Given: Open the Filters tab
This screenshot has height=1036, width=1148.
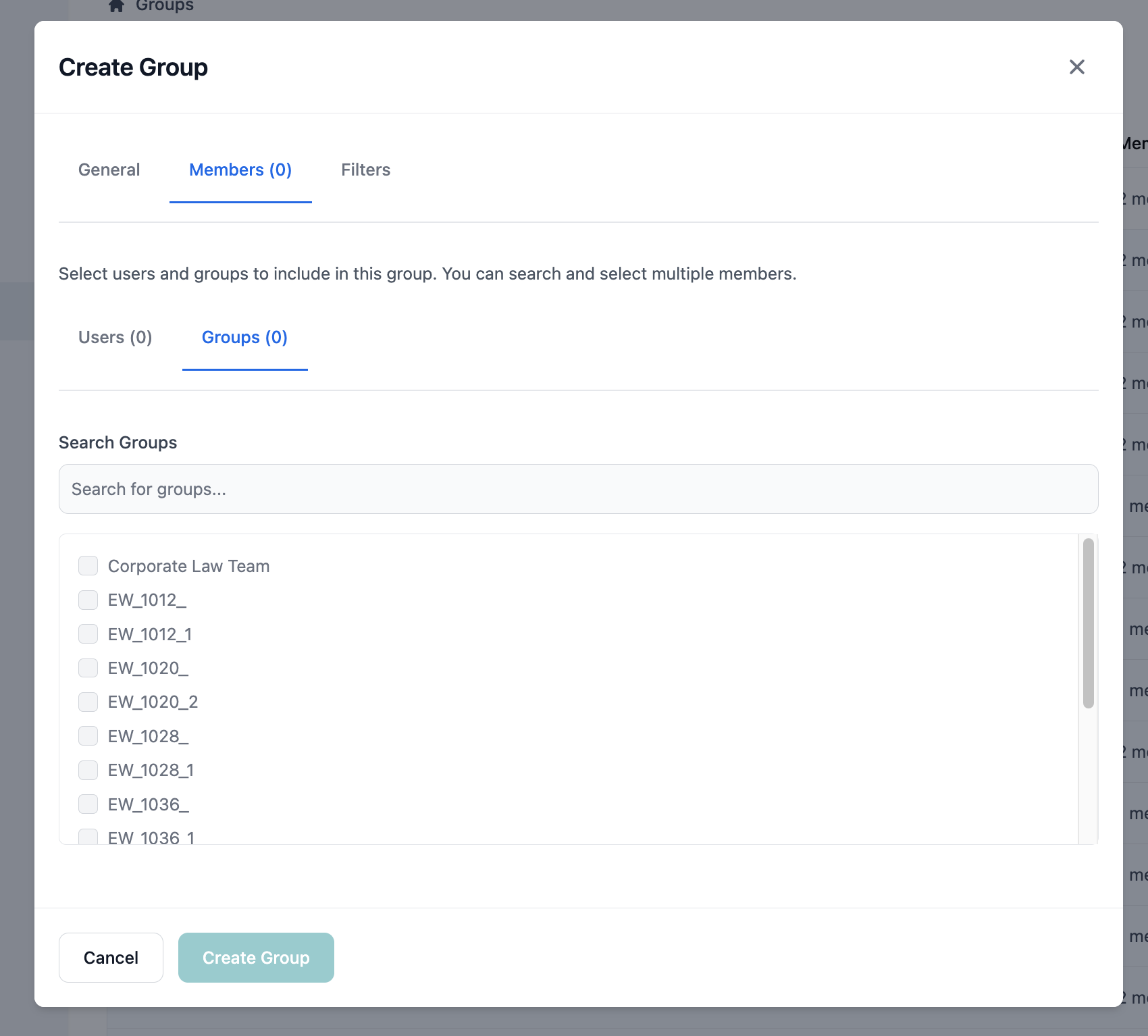Looking at the screenshot, I should (365, 170).
